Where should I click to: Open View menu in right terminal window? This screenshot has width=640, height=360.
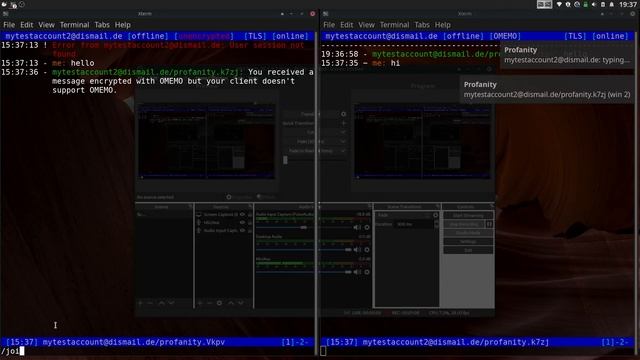point(366,25)
